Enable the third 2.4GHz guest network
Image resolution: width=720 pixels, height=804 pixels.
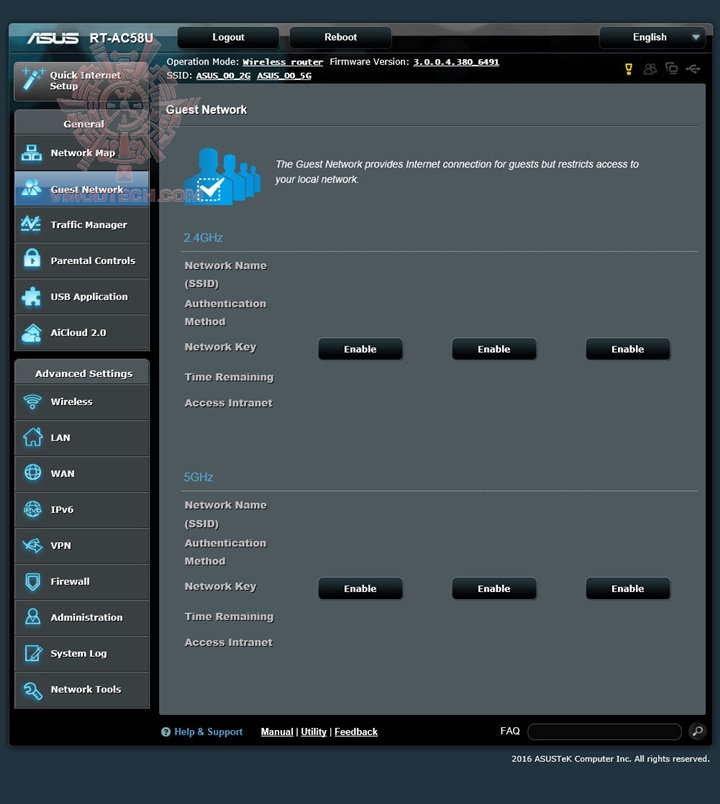[x=628, y=349]
